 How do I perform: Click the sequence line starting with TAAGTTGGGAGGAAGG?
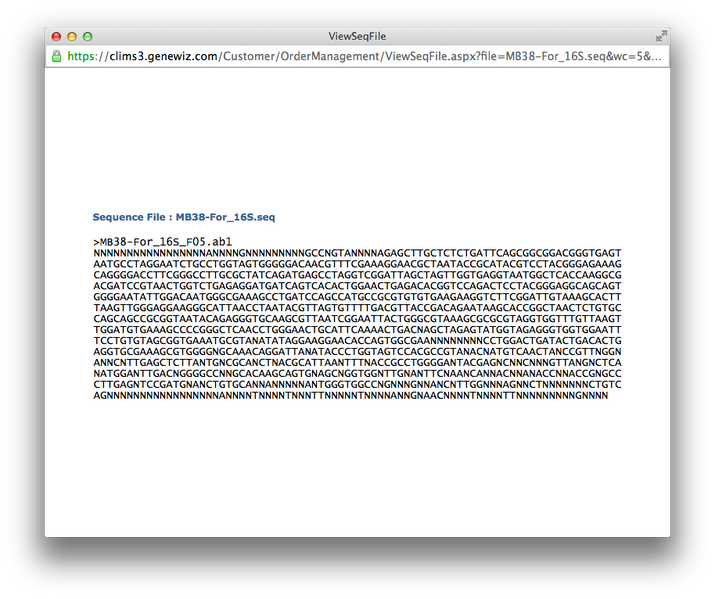click(x=357, y=308)
